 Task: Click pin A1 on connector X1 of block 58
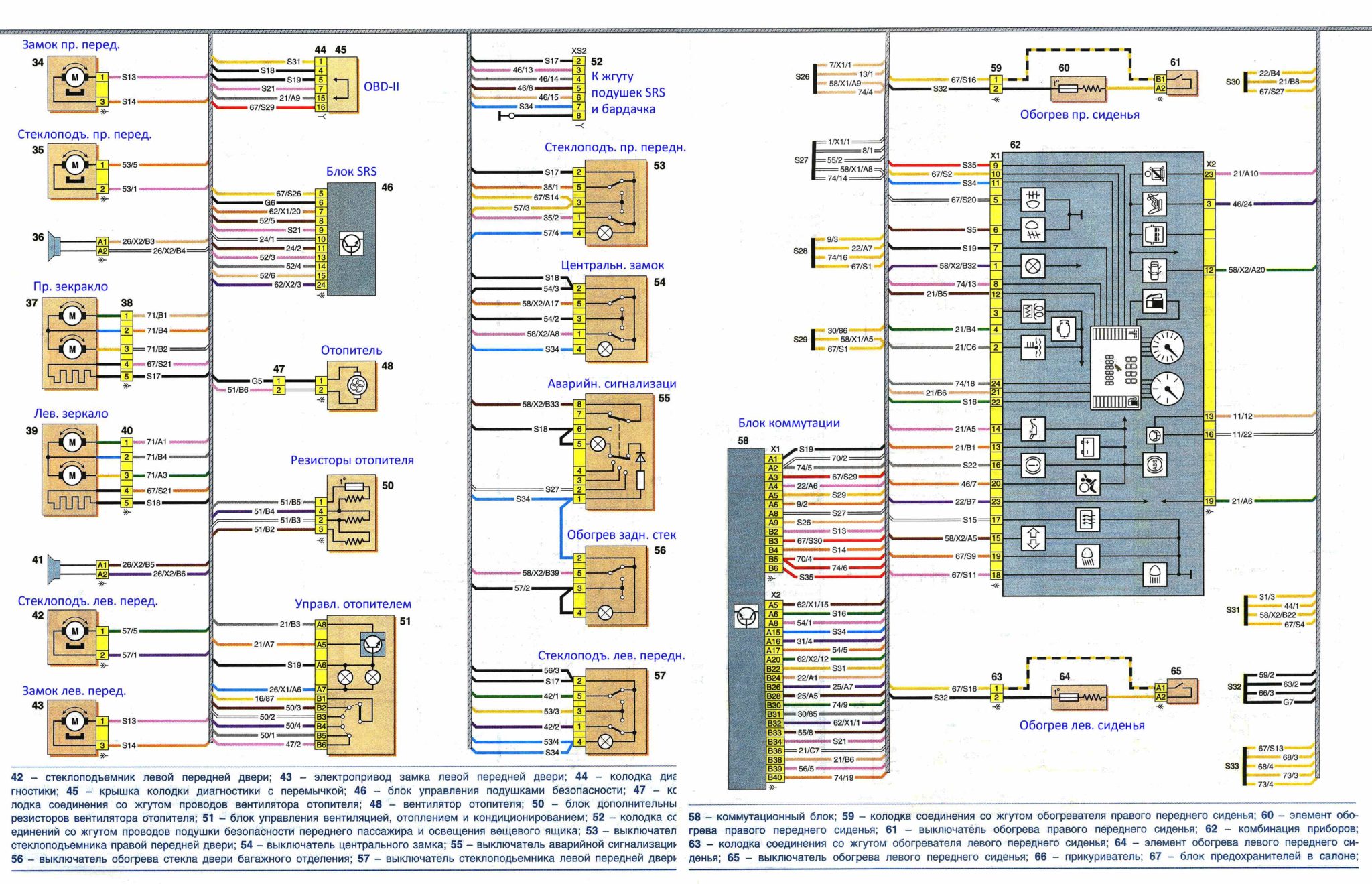[773, 459]
